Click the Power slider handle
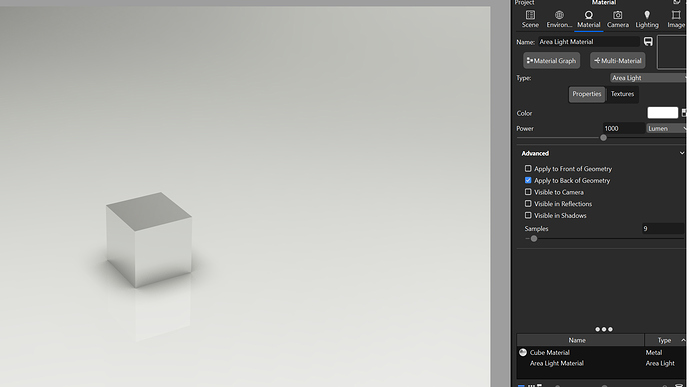Viewport: 690px width, 387px height. (x=603, y=138)
